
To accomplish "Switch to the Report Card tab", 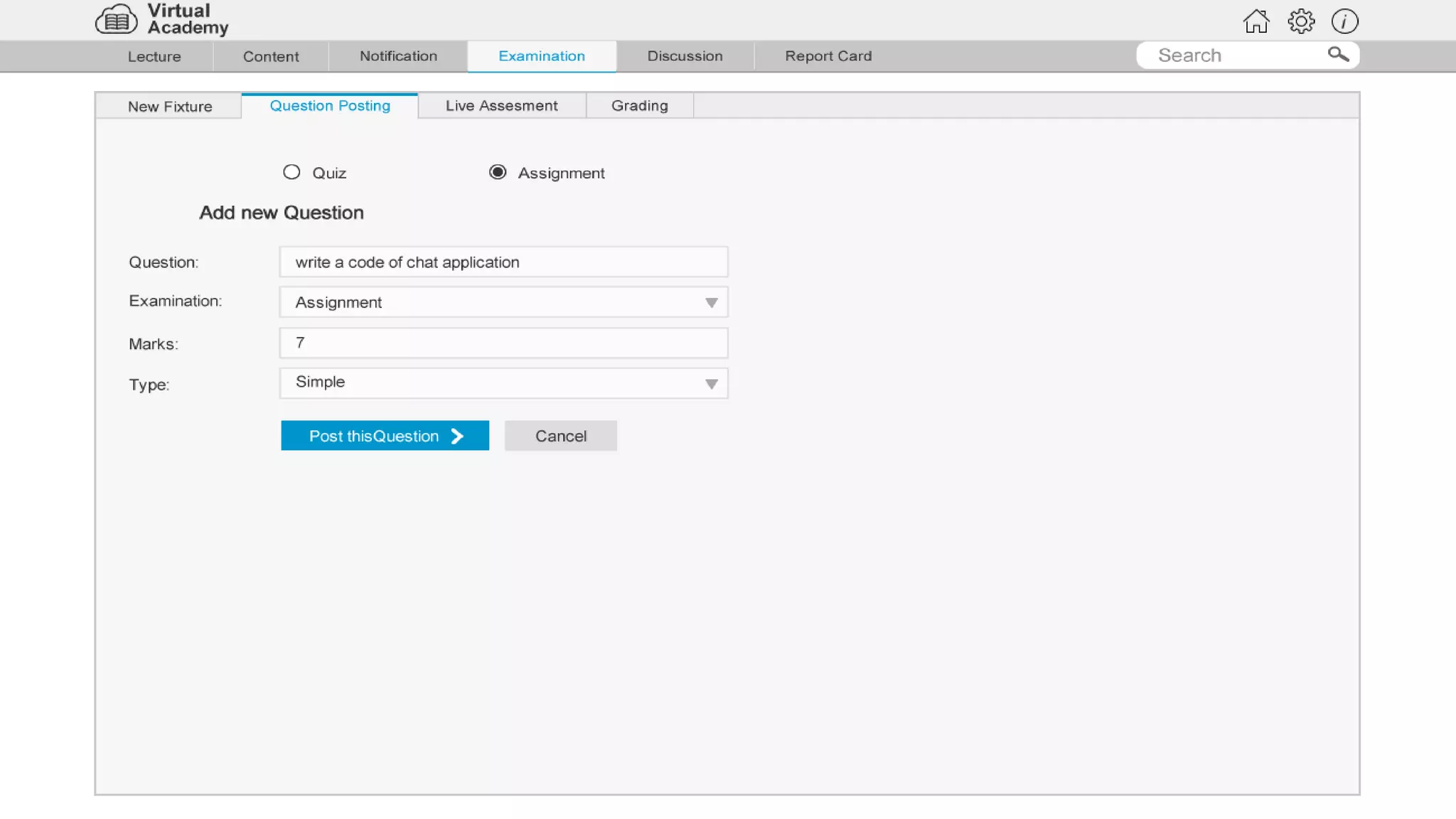I will pos(828,56).
